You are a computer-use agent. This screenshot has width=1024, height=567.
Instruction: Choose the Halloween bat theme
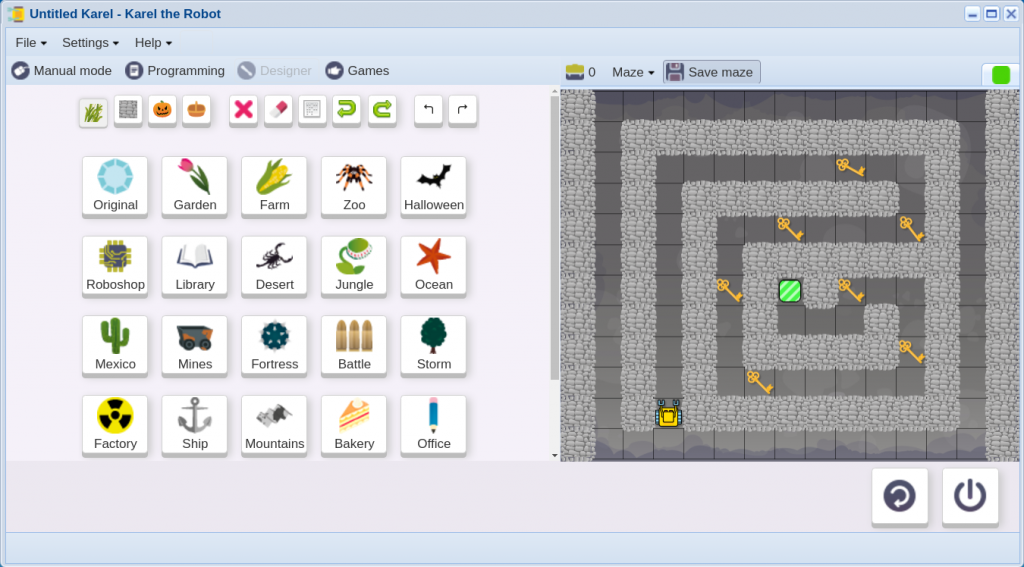point(434,186)
